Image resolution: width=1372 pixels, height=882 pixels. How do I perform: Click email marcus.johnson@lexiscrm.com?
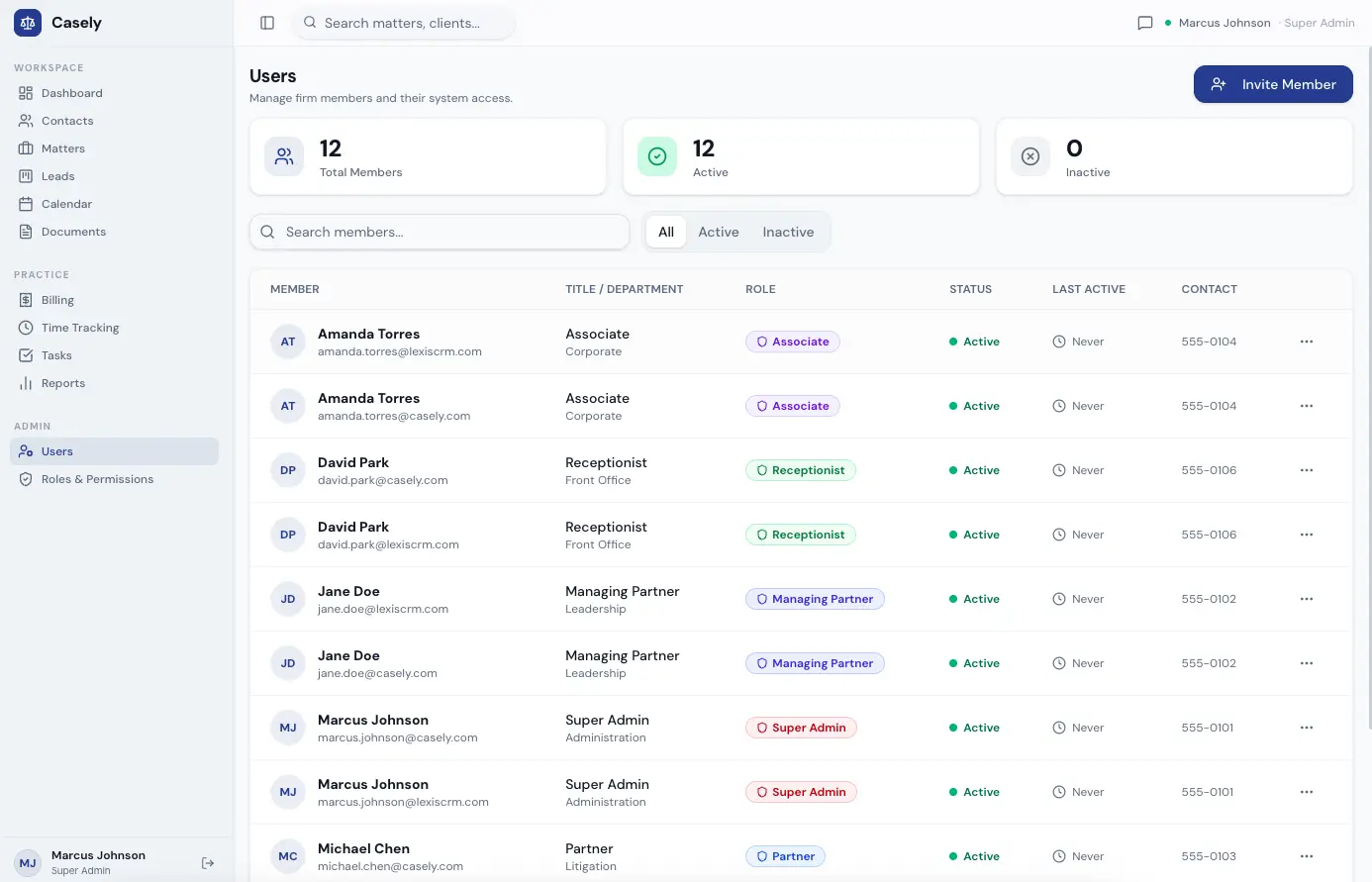point(403,802)
